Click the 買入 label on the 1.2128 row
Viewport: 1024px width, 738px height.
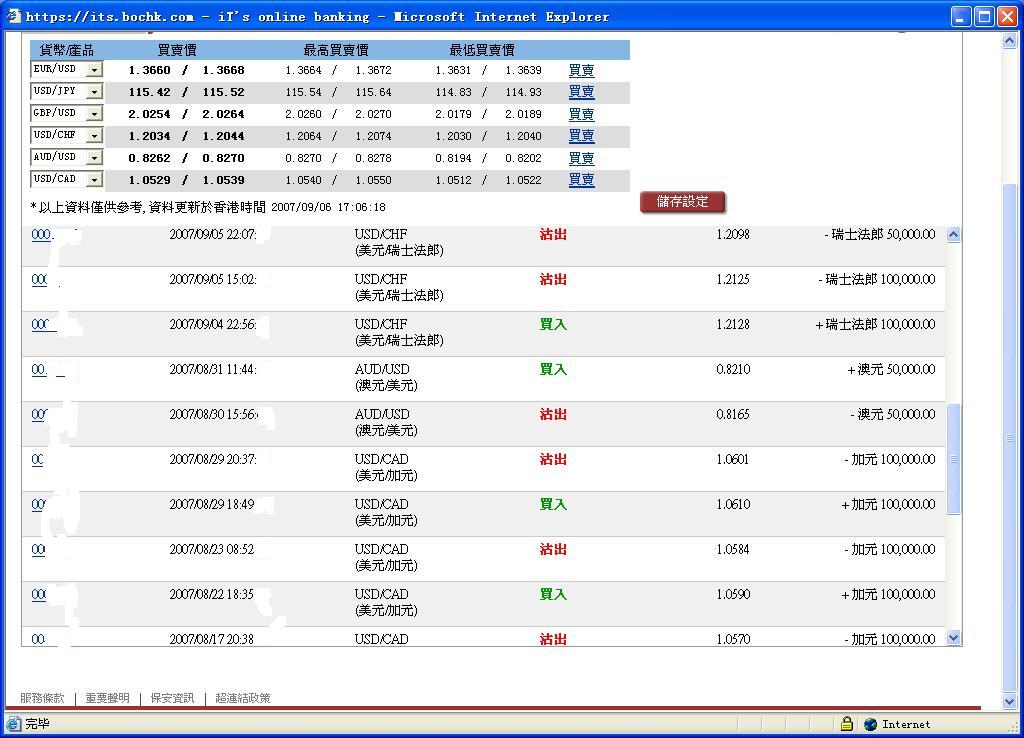[x=553, y=325]
